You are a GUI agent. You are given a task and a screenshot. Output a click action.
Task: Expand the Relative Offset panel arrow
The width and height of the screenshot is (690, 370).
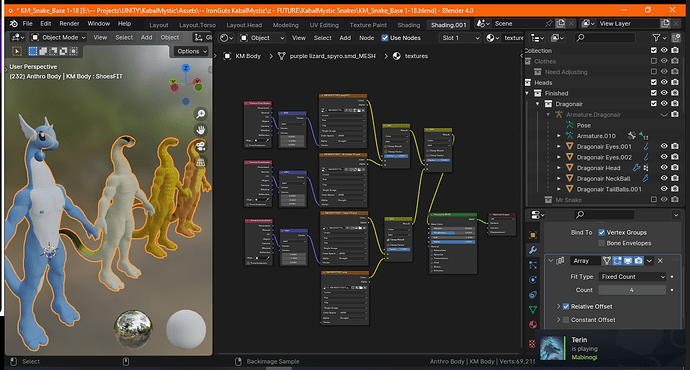click(558, 306)
